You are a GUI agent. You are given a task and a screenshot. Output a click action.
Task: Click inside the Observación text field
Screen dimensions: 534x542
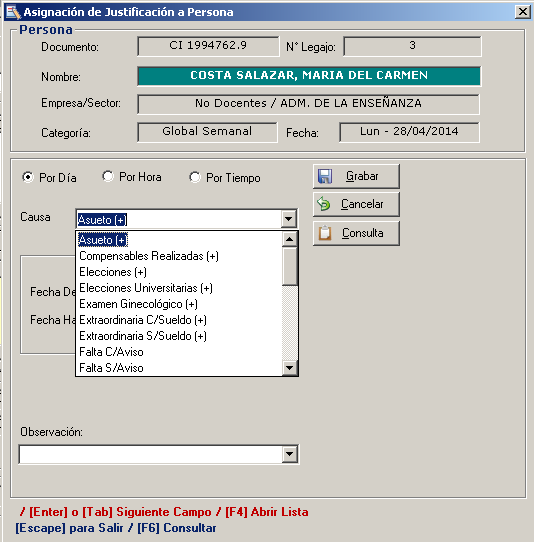click(x=150, y=454)
